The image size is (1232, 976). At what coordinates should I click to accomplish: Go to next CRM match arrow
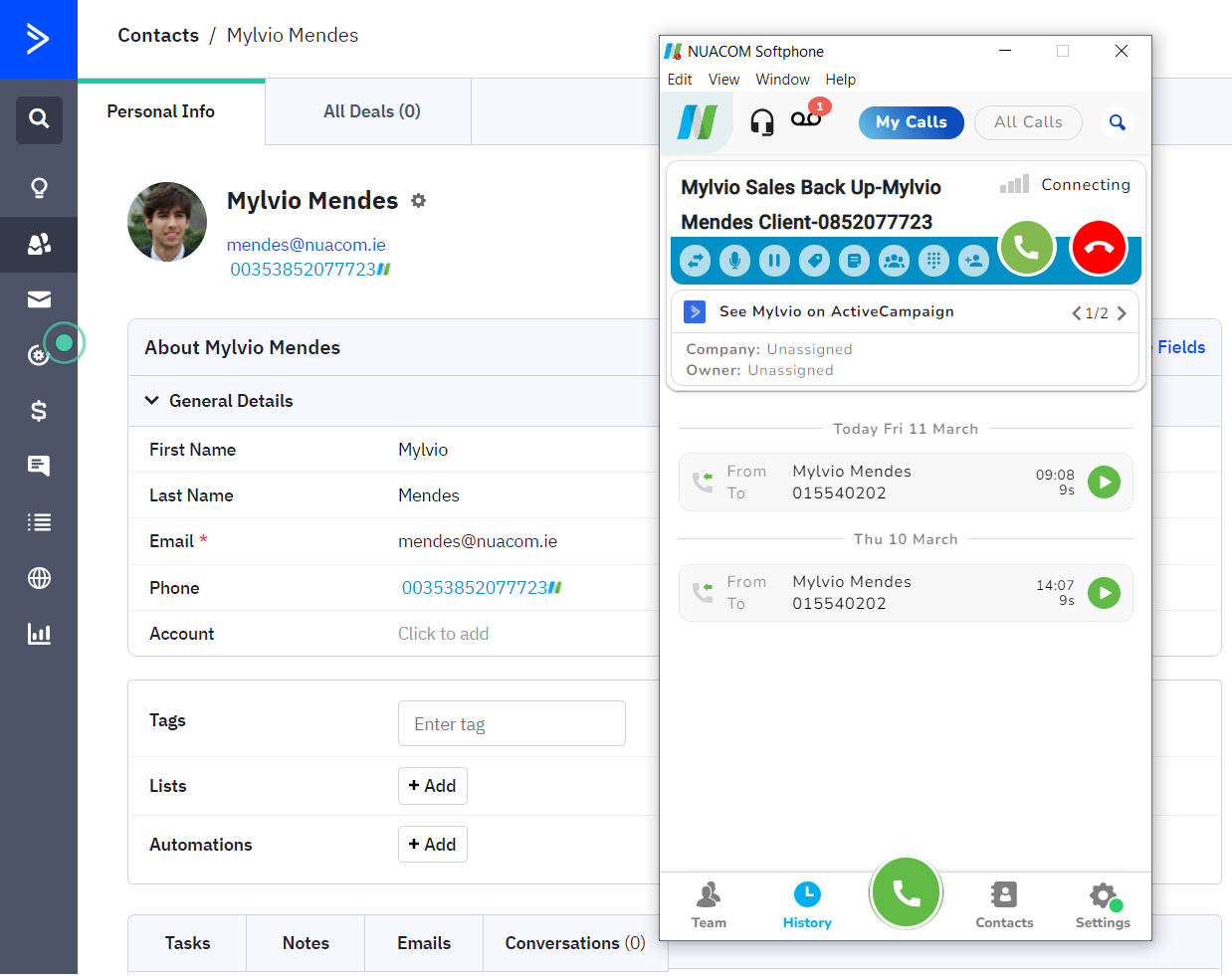(1122, 313)
